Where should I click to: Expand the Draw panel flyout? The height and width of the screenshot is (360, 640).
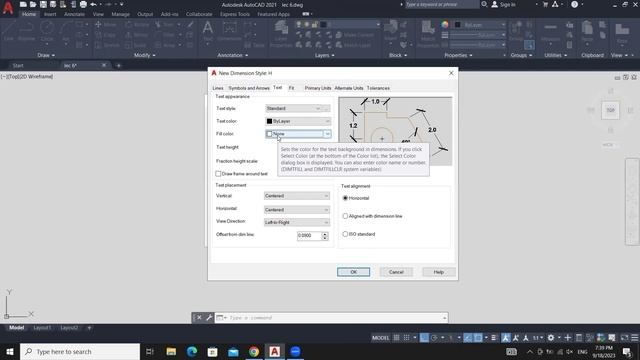point(46,55)
